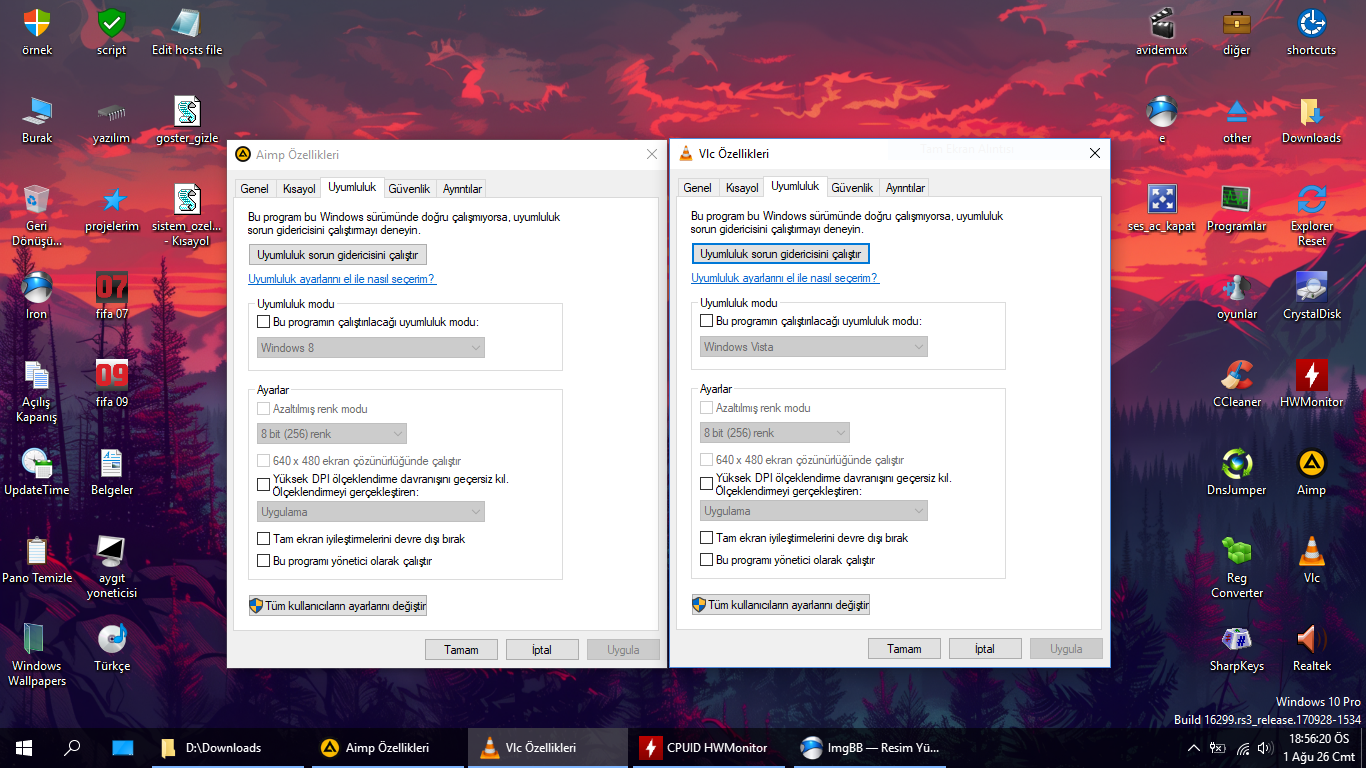The height and width of the screenshot is (768, 1366).
Task: Open the Edit hosts file shortcut
Action: click(x=187, y=32)
